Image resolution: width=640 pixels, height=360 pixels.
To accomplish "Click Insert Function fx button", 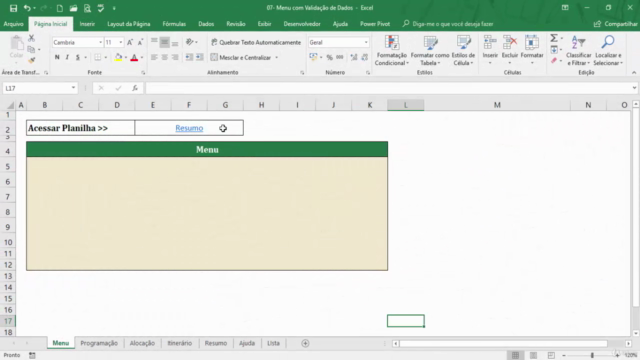I will 135,88.
